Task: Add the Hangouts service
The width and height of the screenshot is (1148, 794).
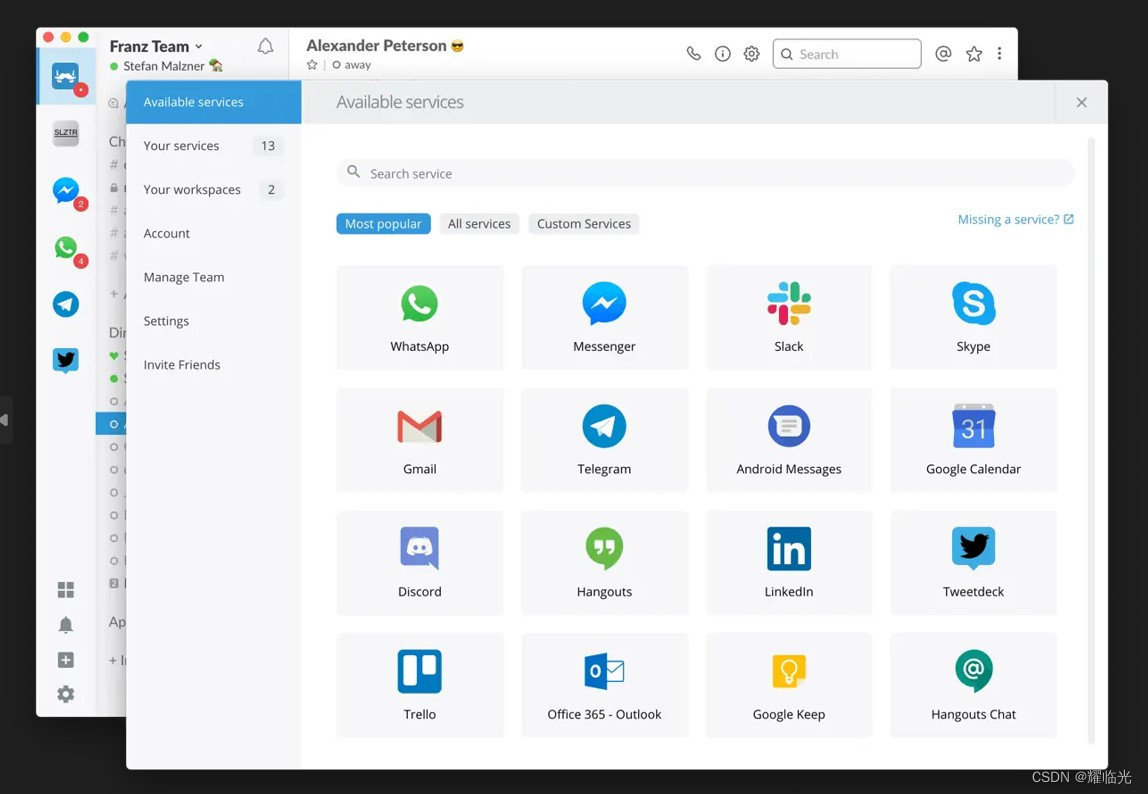Action: [x=604, y=563]
